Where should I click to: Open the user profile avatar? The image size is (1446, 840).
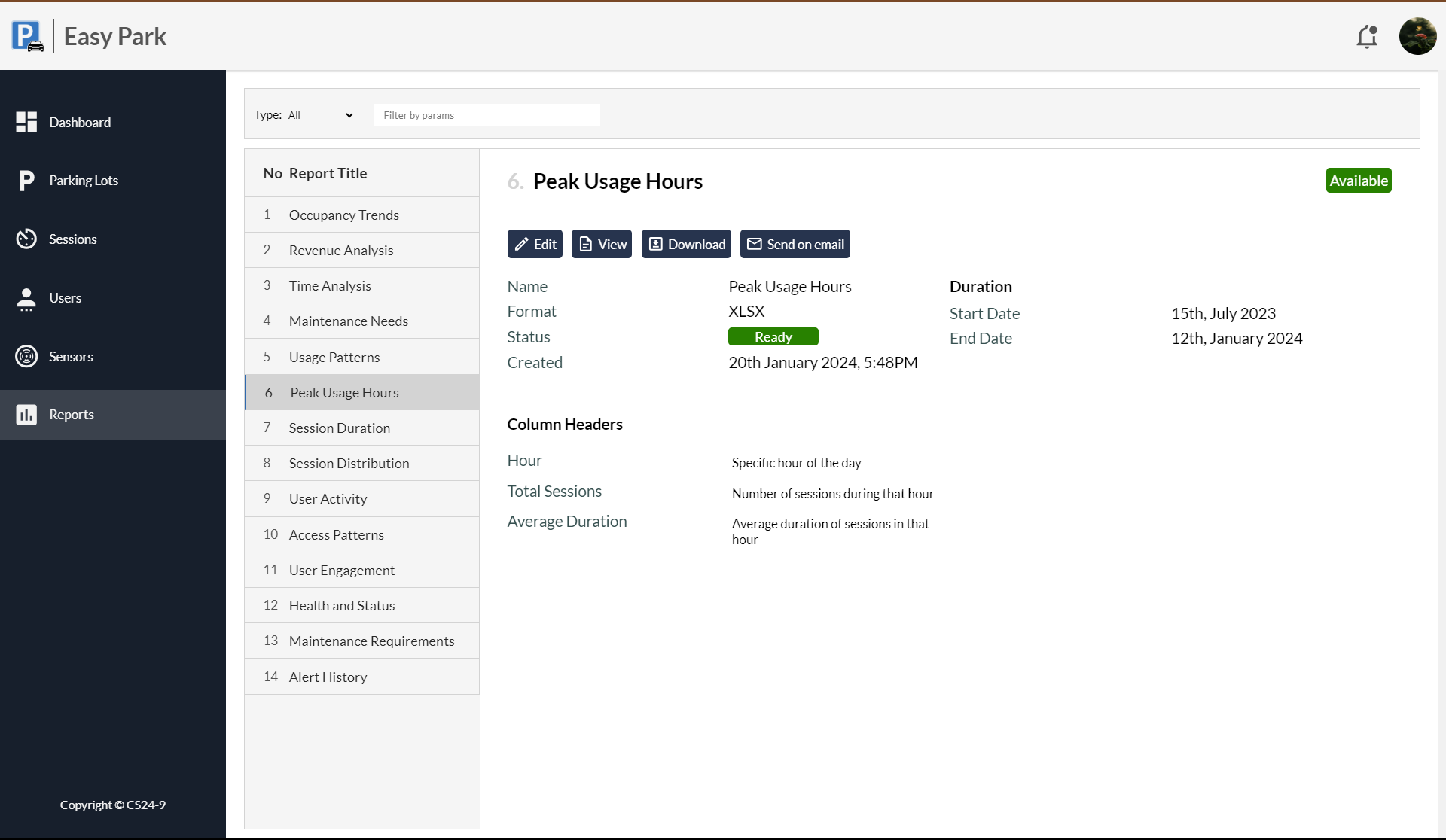tap(1417, 36)
